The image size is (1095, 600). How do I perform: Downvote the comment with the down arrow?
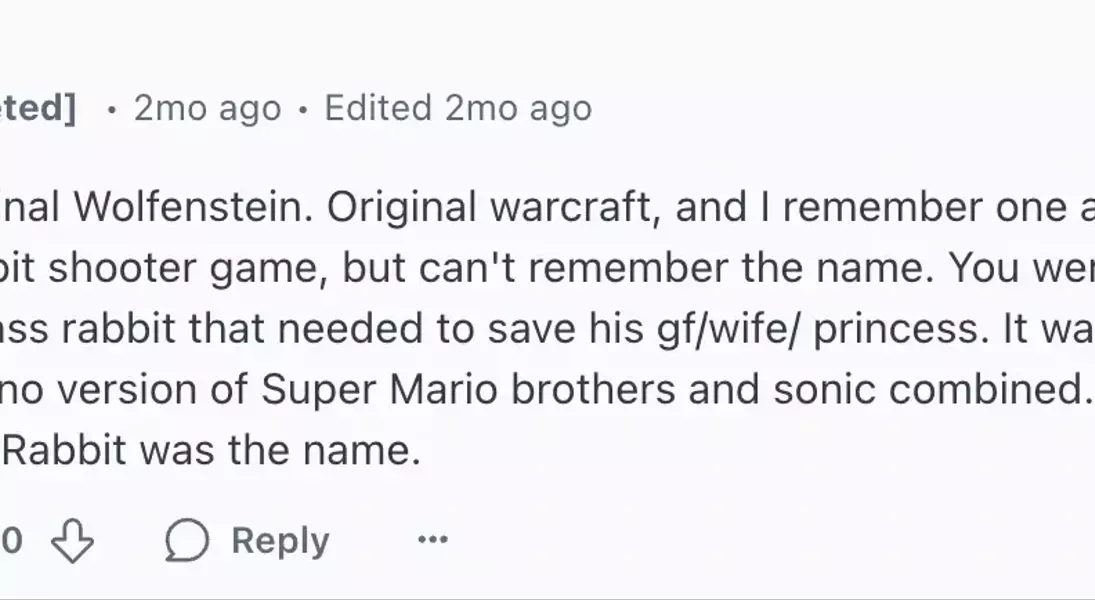point(72,541)
